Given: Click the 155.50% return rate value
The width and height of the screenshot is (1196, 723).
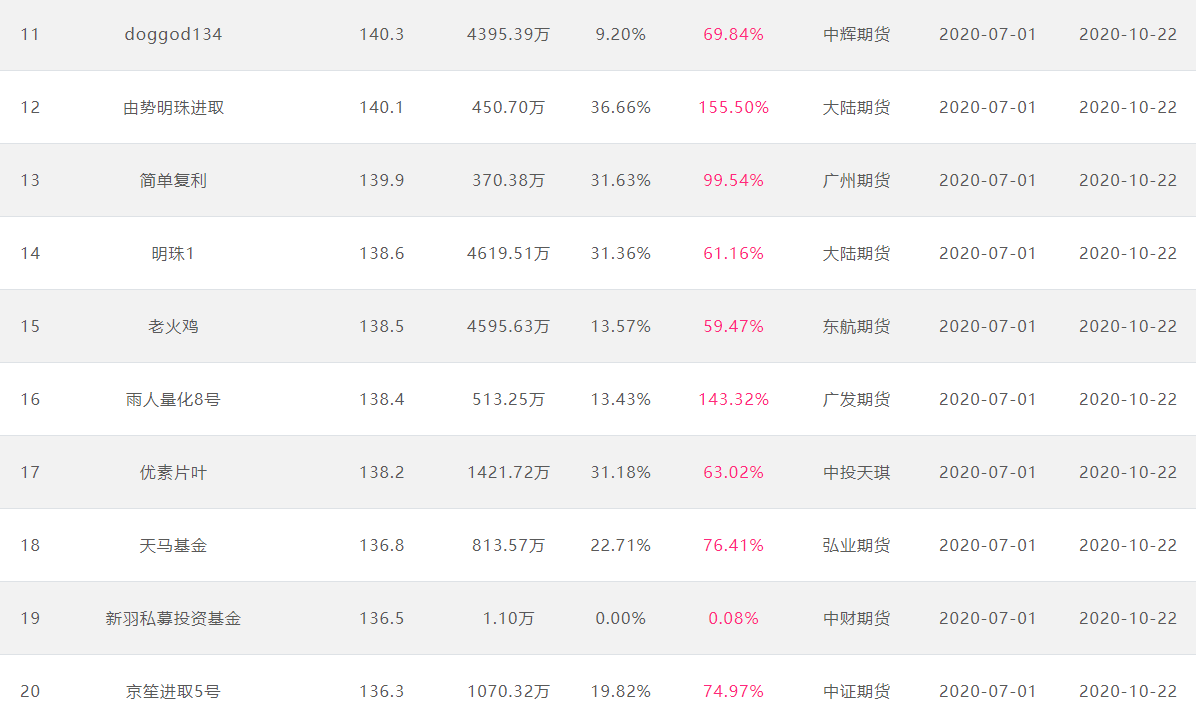Looking at the screenshot, I should coord(734,108).
